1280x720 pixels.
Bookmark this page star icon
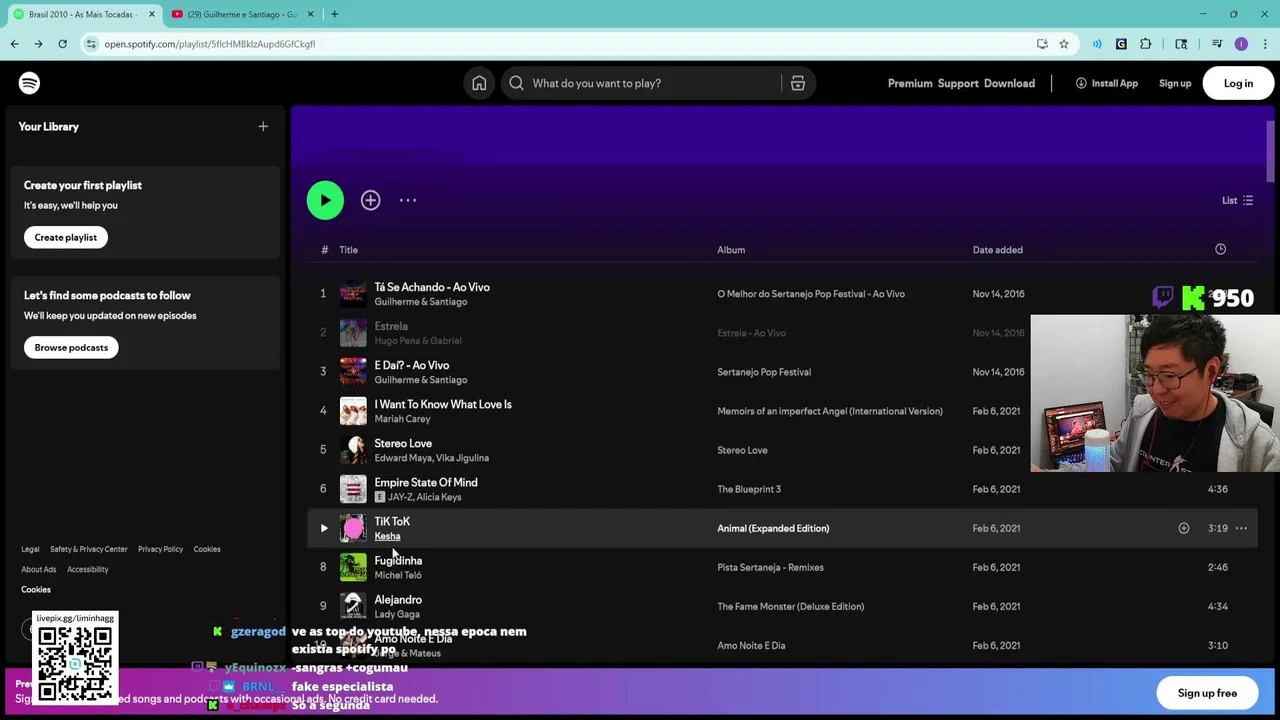point(1064,44)
